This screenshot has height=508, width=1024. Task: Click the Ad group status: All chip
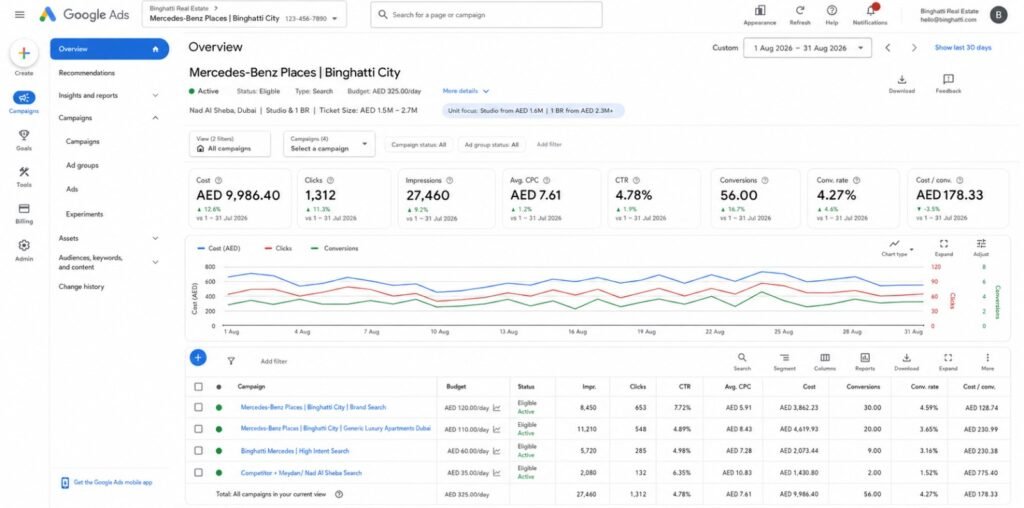click(x=491, y=144)
